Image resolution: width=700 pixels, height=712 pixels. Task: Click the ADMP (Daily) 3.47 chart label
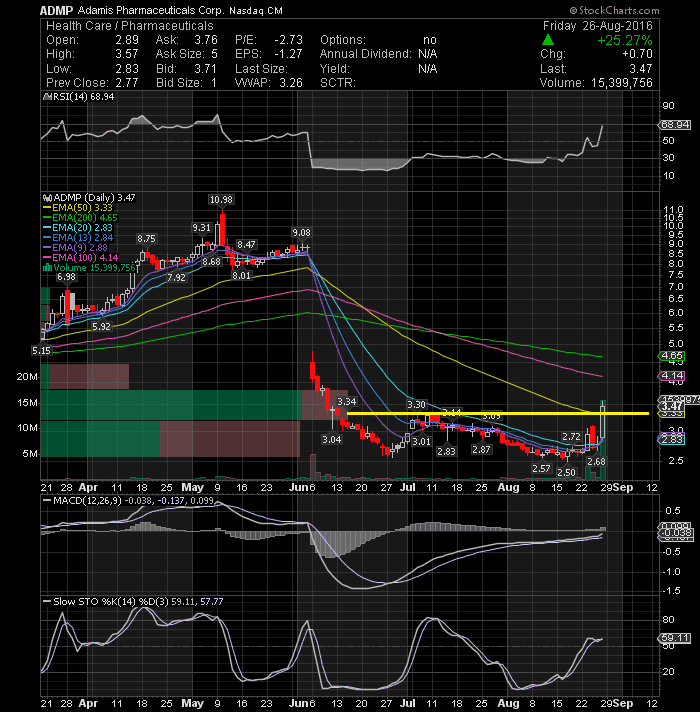(89, 198)
